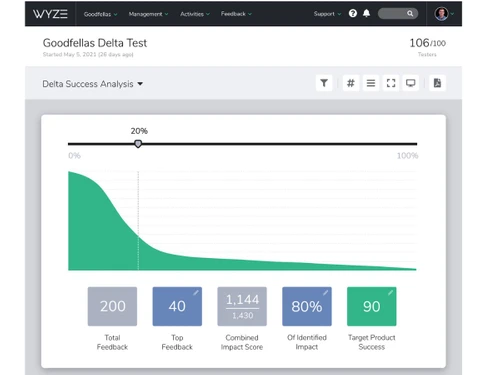
Task: Click the magnifier search icon
Action: (x=410, y=13)
